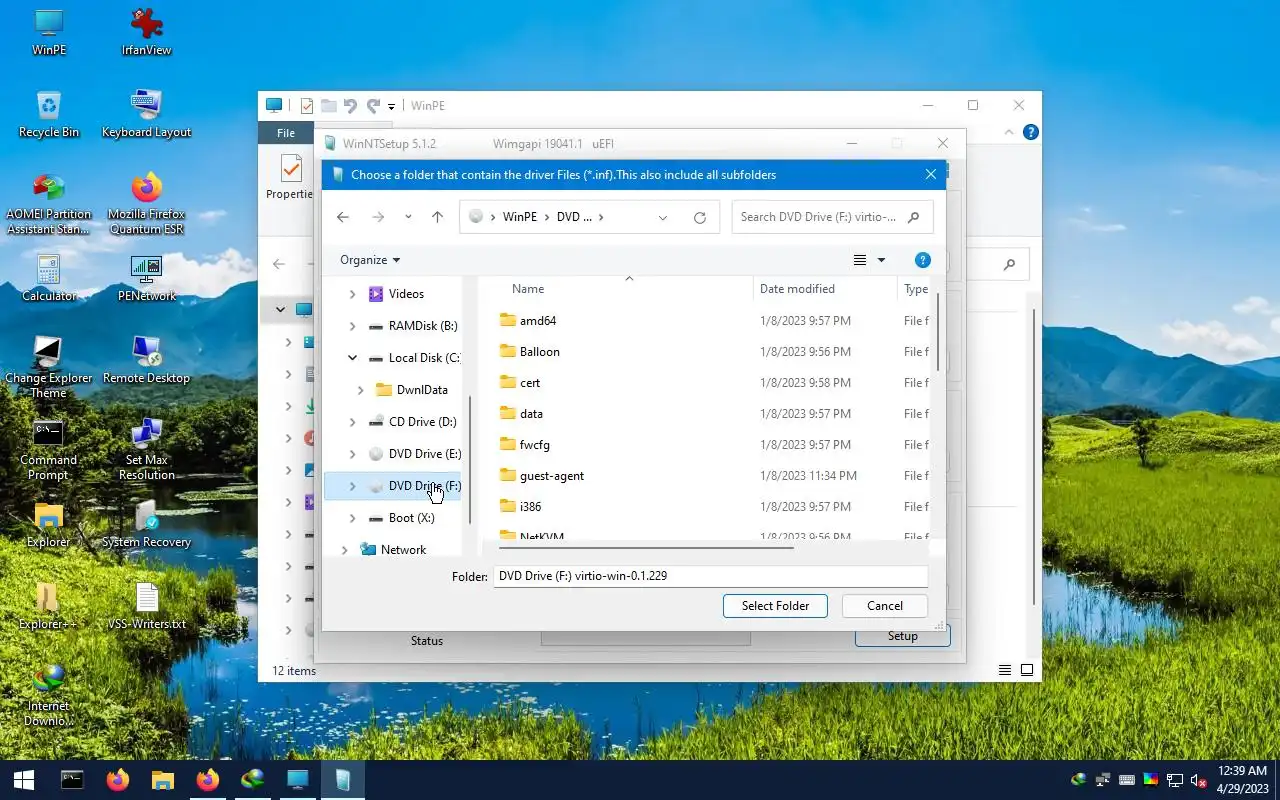
Task: Click the Search DVD Drive (F:) box
Action: pos(832,217)
